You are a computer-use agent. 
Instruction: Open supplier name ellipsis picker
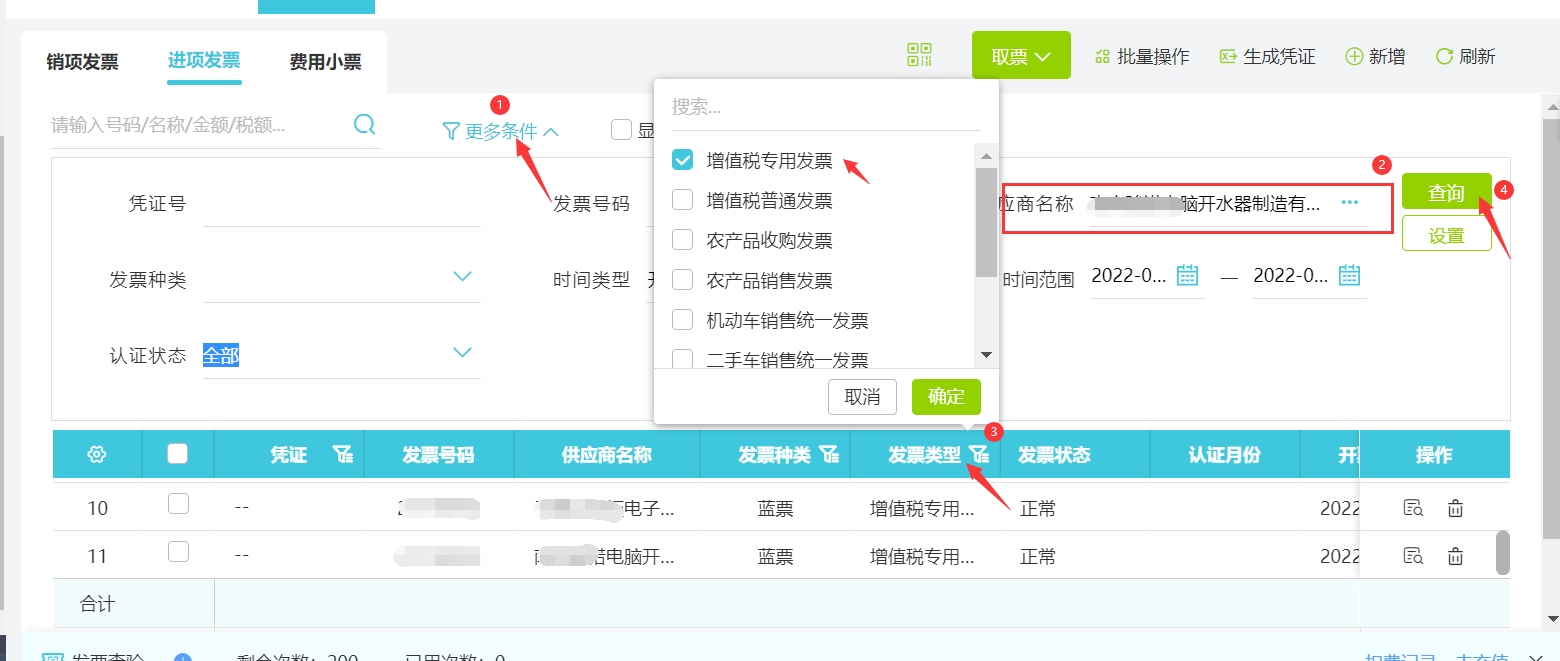click(1350, 202)
